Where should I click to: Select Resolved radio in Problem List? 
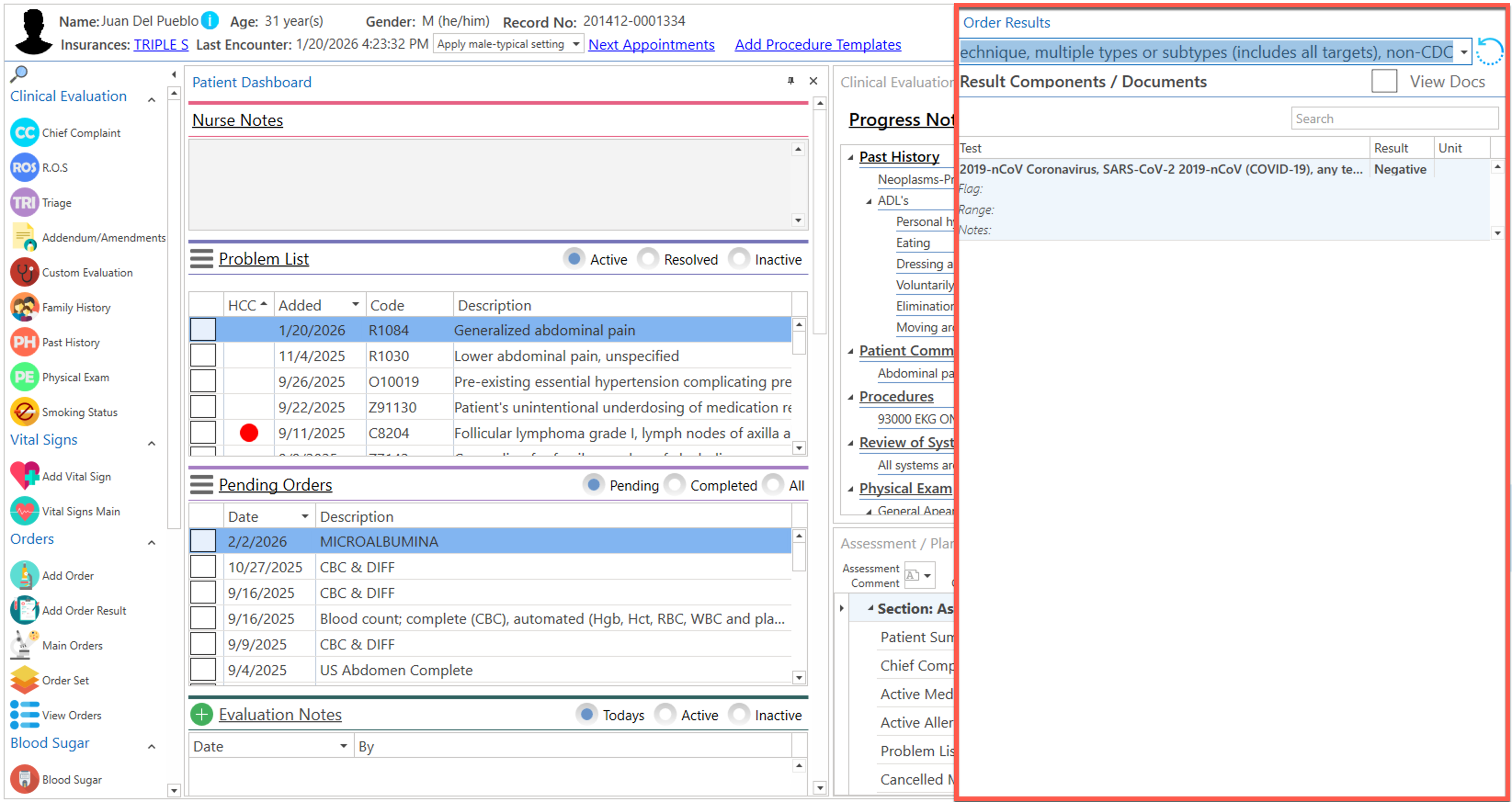pyautogui.click(x=648, y=259)
